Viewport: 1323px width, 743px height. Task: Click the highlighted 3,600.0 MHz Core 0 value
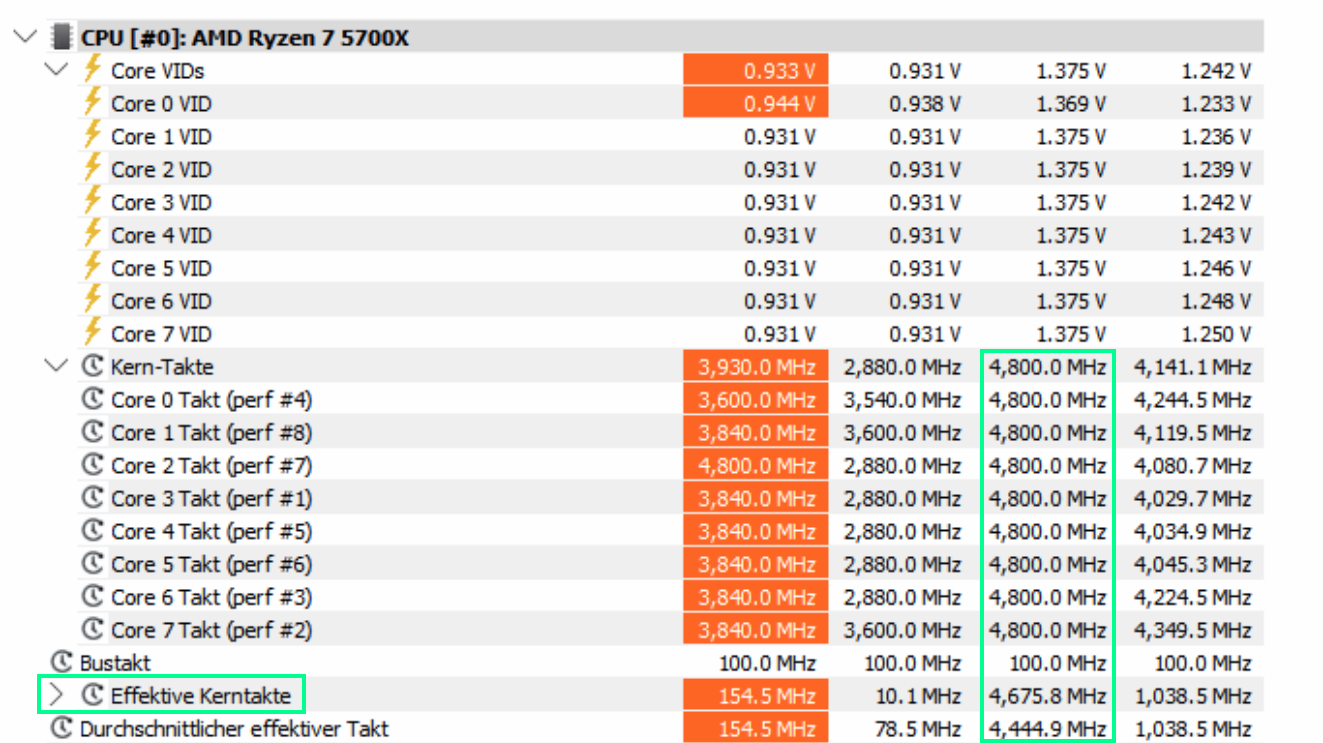tap(756, 400)
